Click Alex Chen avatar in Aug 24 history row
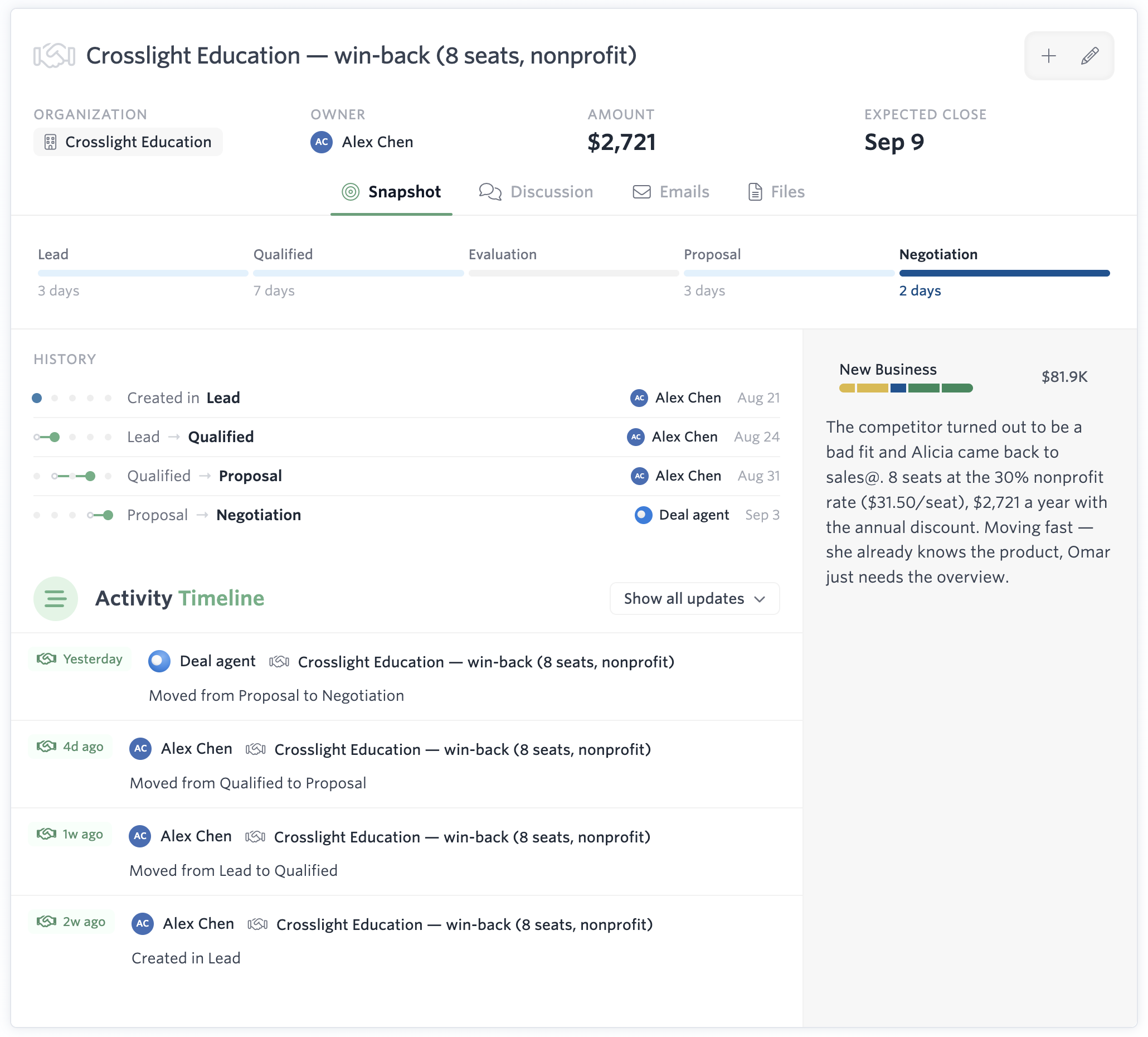 (x=636, y=437)
